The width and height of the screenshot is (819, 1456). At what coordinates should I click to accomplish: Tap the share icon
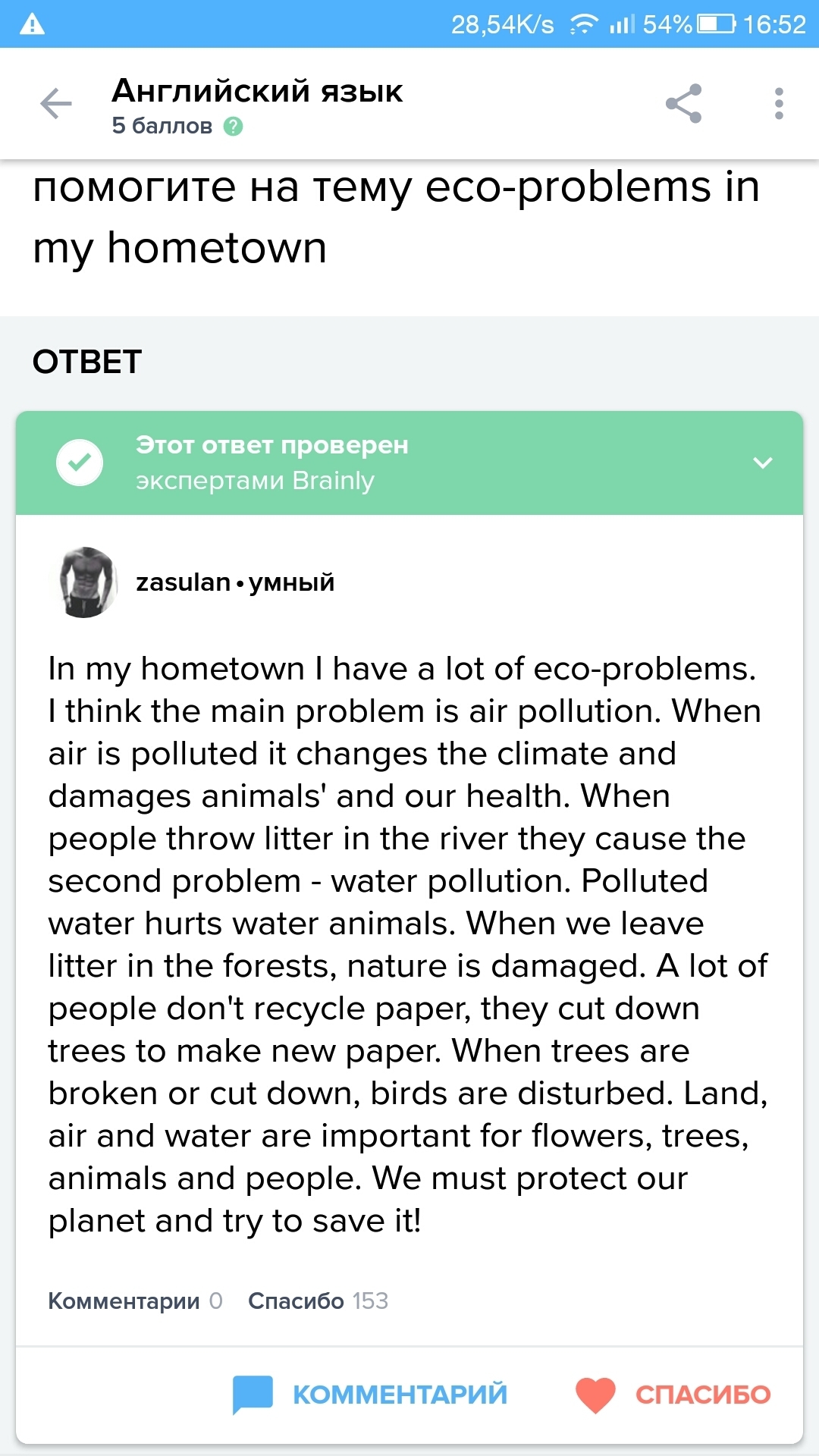pos(683,104)
